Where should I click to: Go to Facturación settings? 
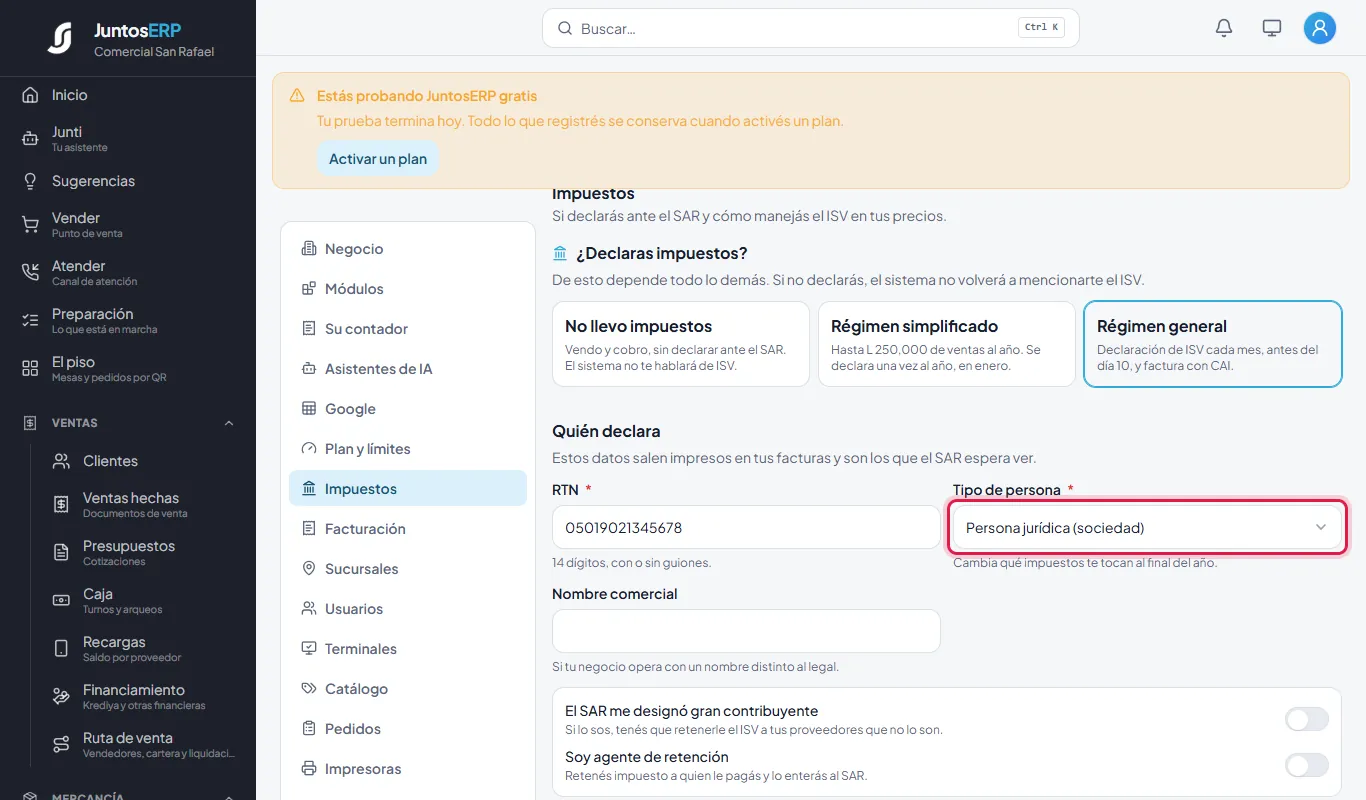[408, 529]
